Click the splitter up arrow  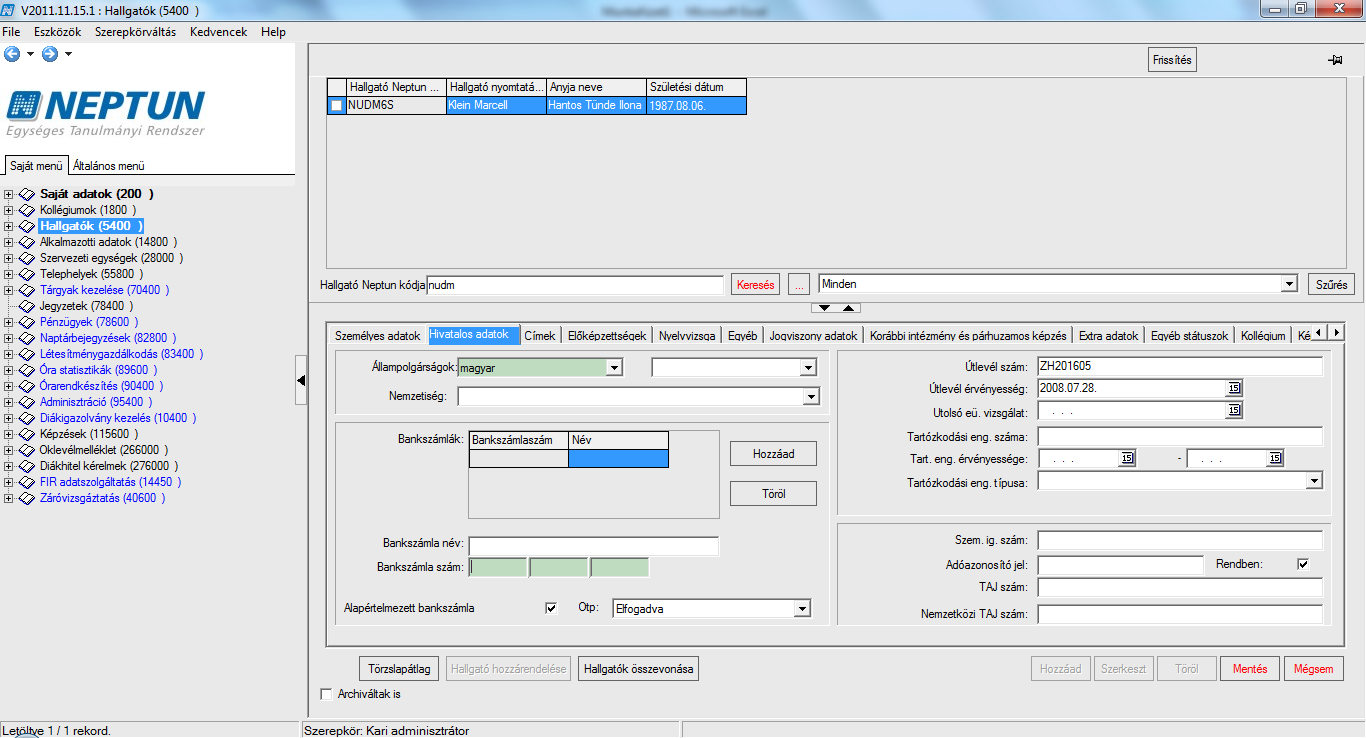click(x=846, y=308)
